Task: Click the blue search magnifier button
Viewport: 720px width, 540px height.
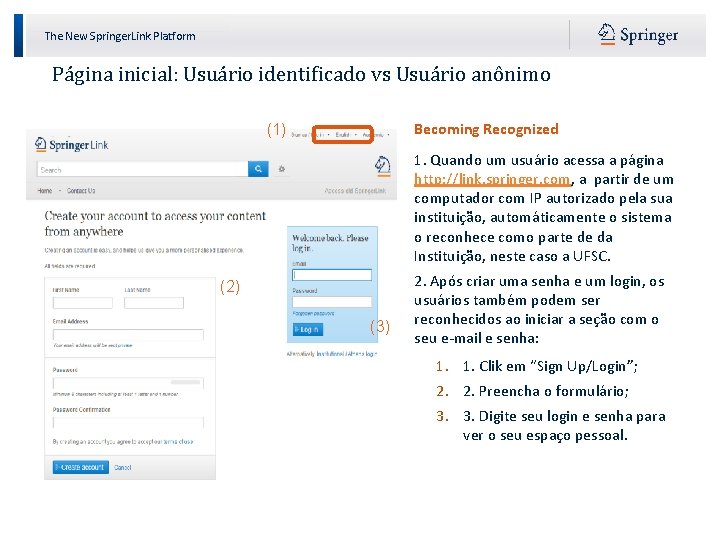Action: pyautogui.click(x=258, y=169)
